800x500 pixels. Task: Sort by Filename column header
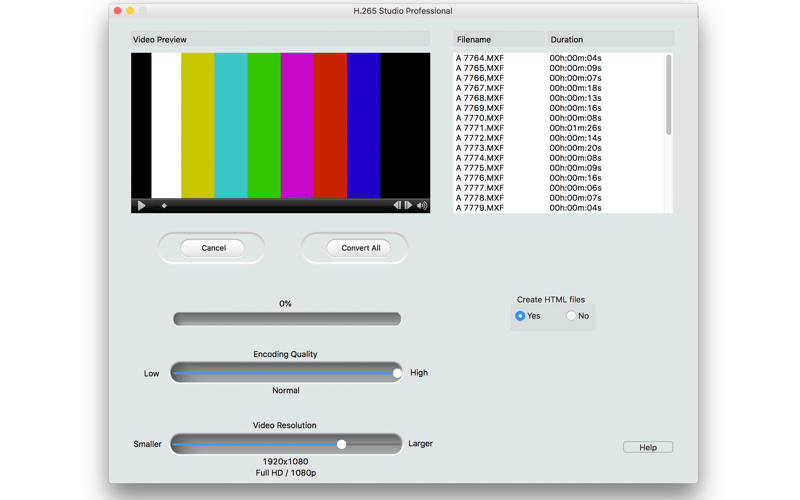tap(498, 39)
